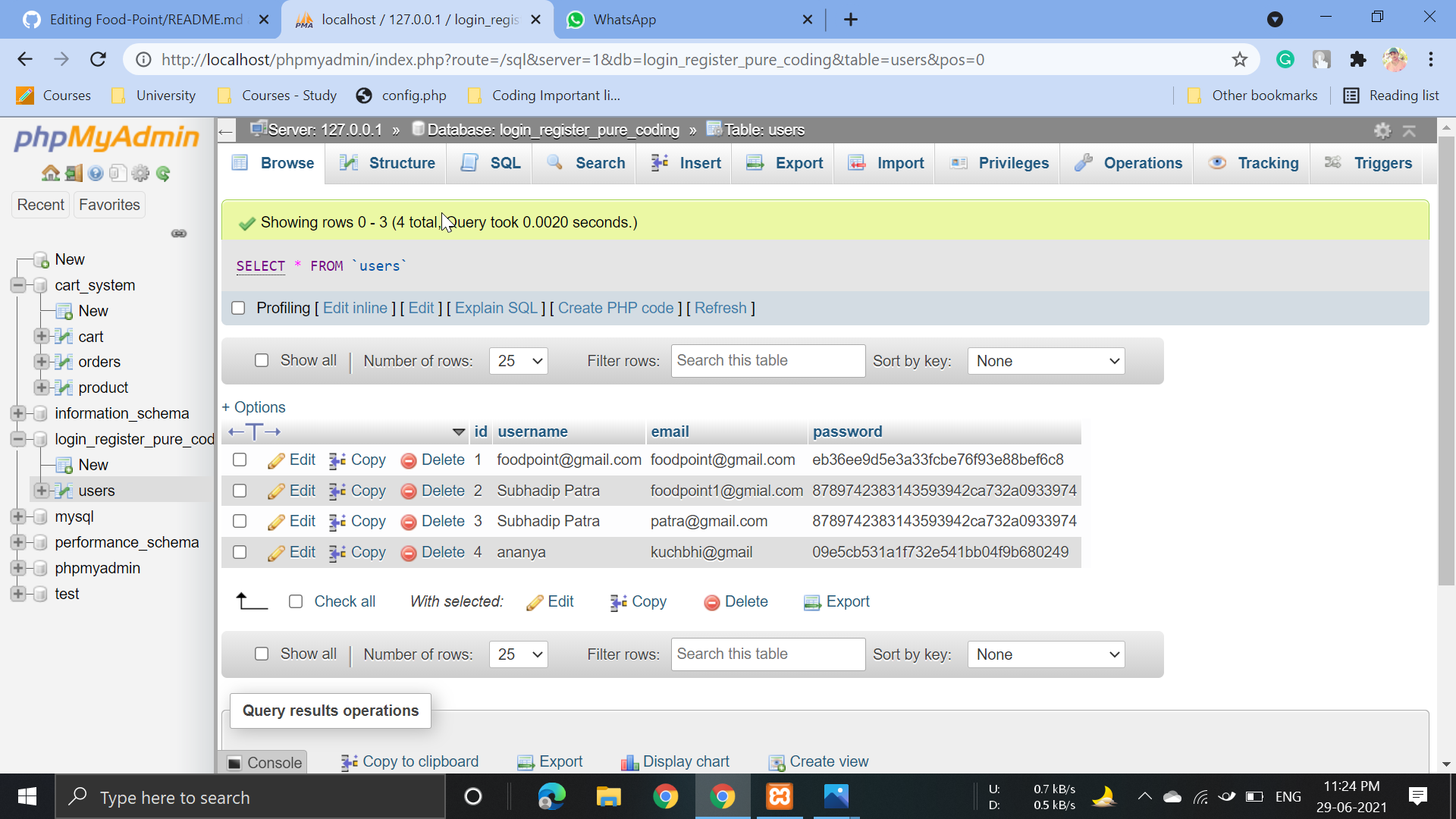
Task: Click Edit inline link
Action: 355,308
